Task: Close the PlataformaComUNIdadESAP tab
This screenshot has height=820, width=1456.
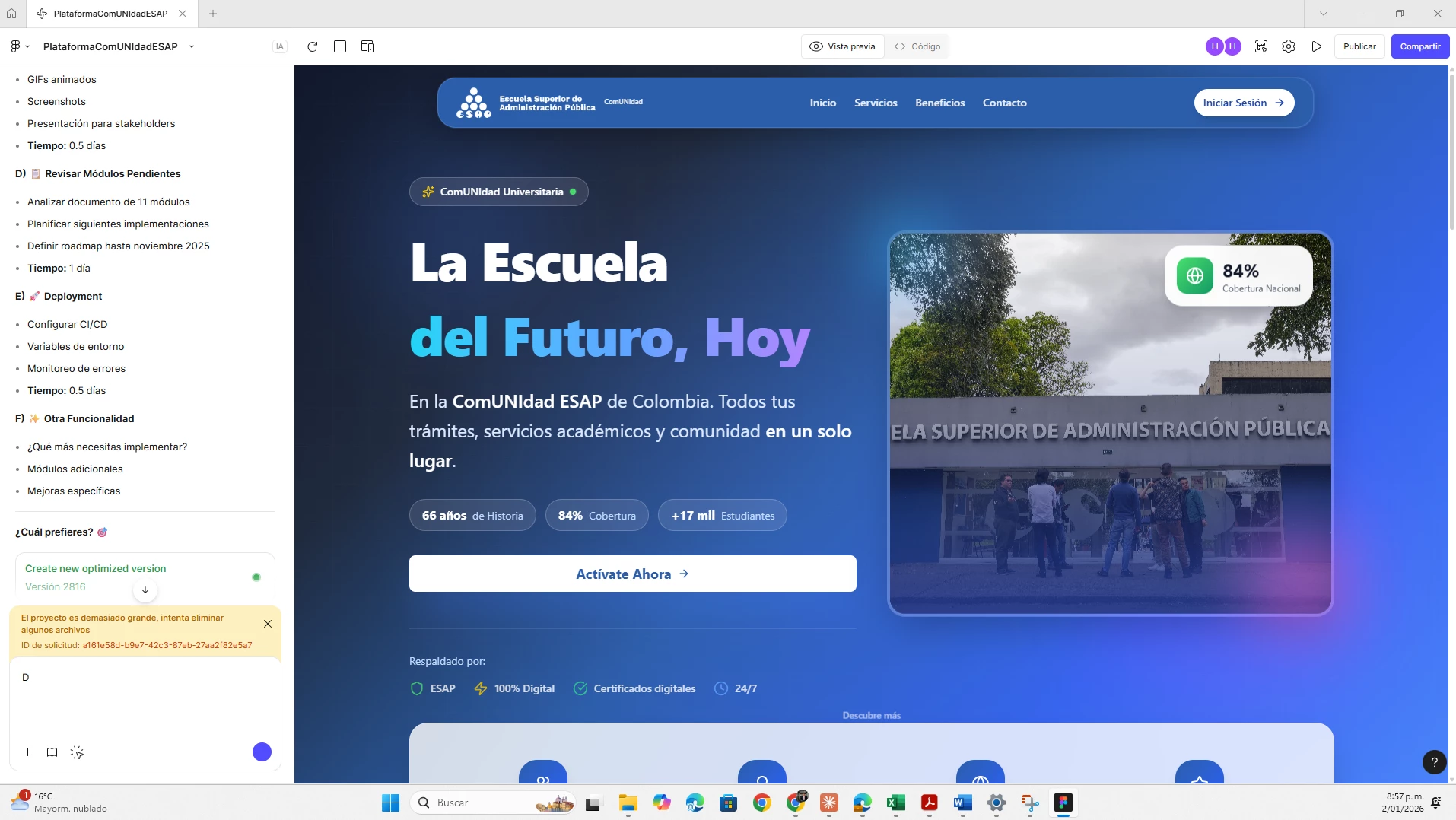Action: (x=183, y=14)
